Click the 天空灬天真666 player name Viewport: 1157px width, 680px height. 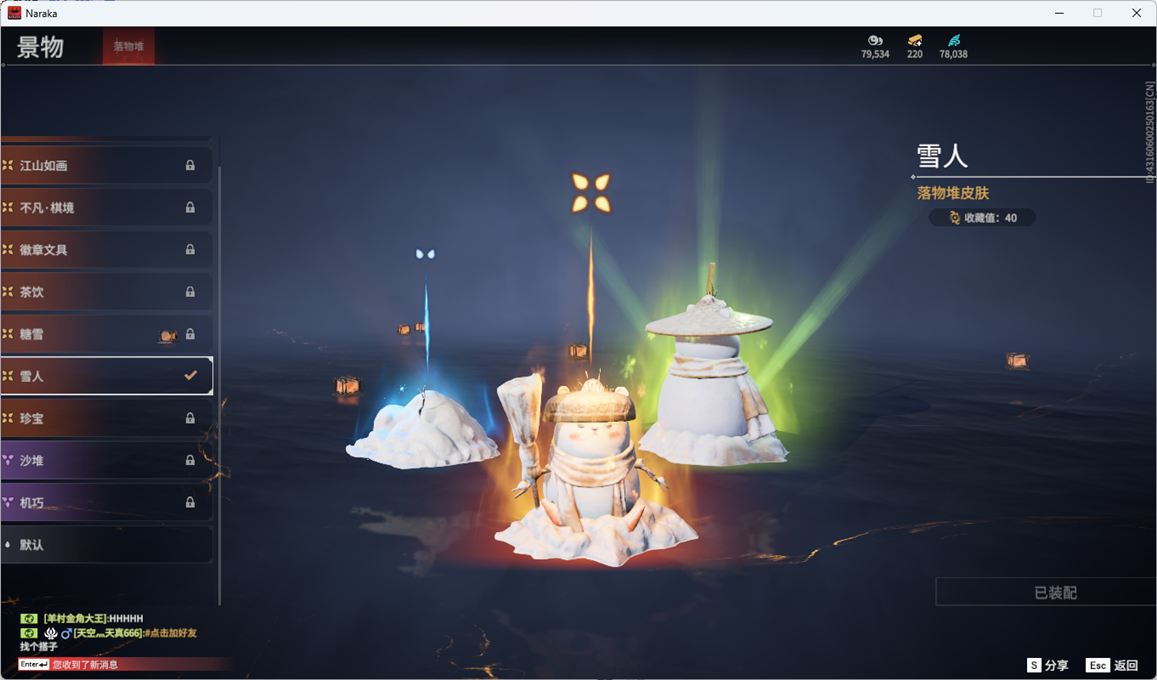point(108,633)
